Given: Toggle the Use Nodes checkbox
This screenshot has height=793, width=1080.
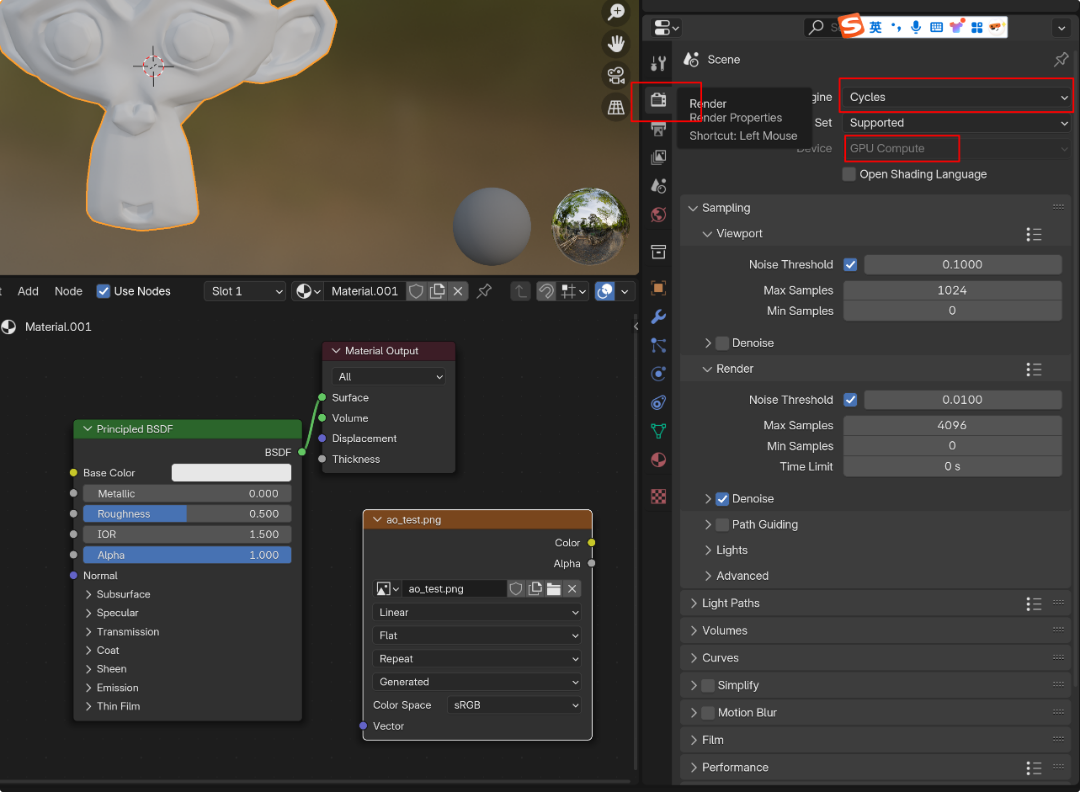Looking at the screenshot, I should pos(104,291).
